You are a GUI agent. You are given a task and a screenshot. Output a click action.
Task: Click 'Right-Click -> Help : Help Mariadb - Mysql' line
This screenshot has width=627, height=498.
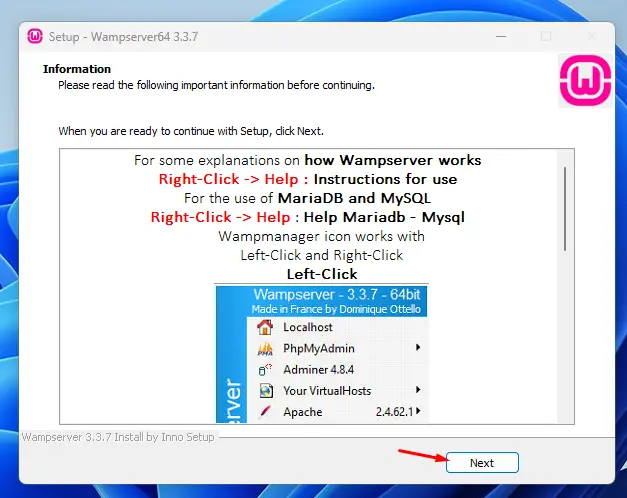click(x=308, y=217)
